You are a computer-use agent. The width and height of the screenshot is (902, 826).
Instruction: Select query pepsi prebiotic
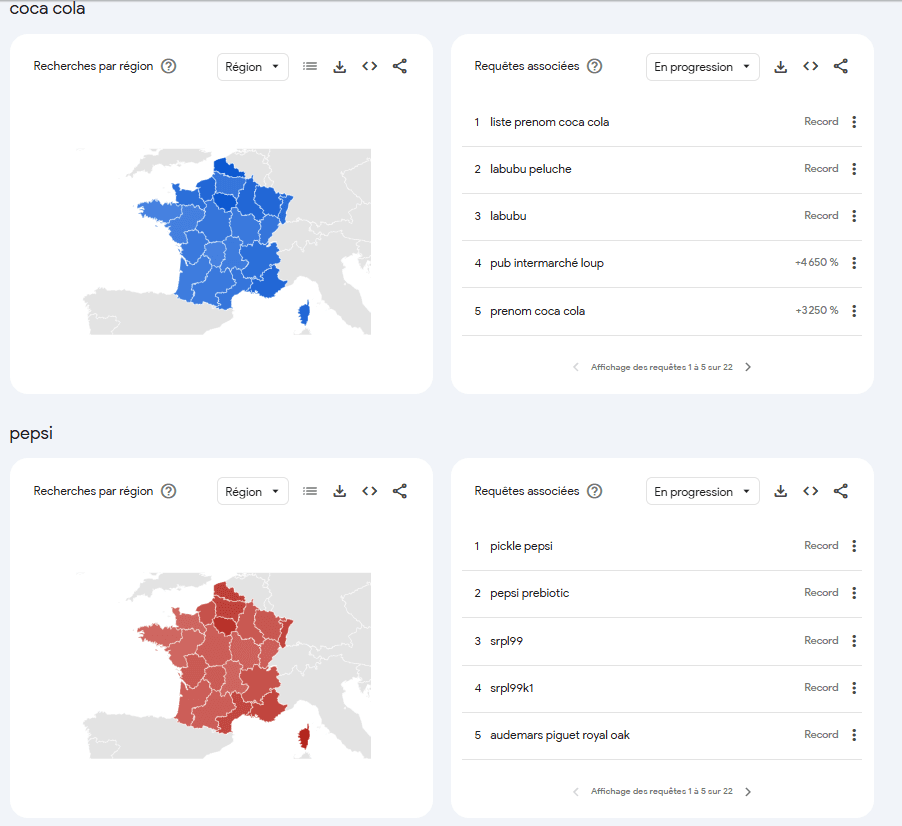click(x=529, y=593)
